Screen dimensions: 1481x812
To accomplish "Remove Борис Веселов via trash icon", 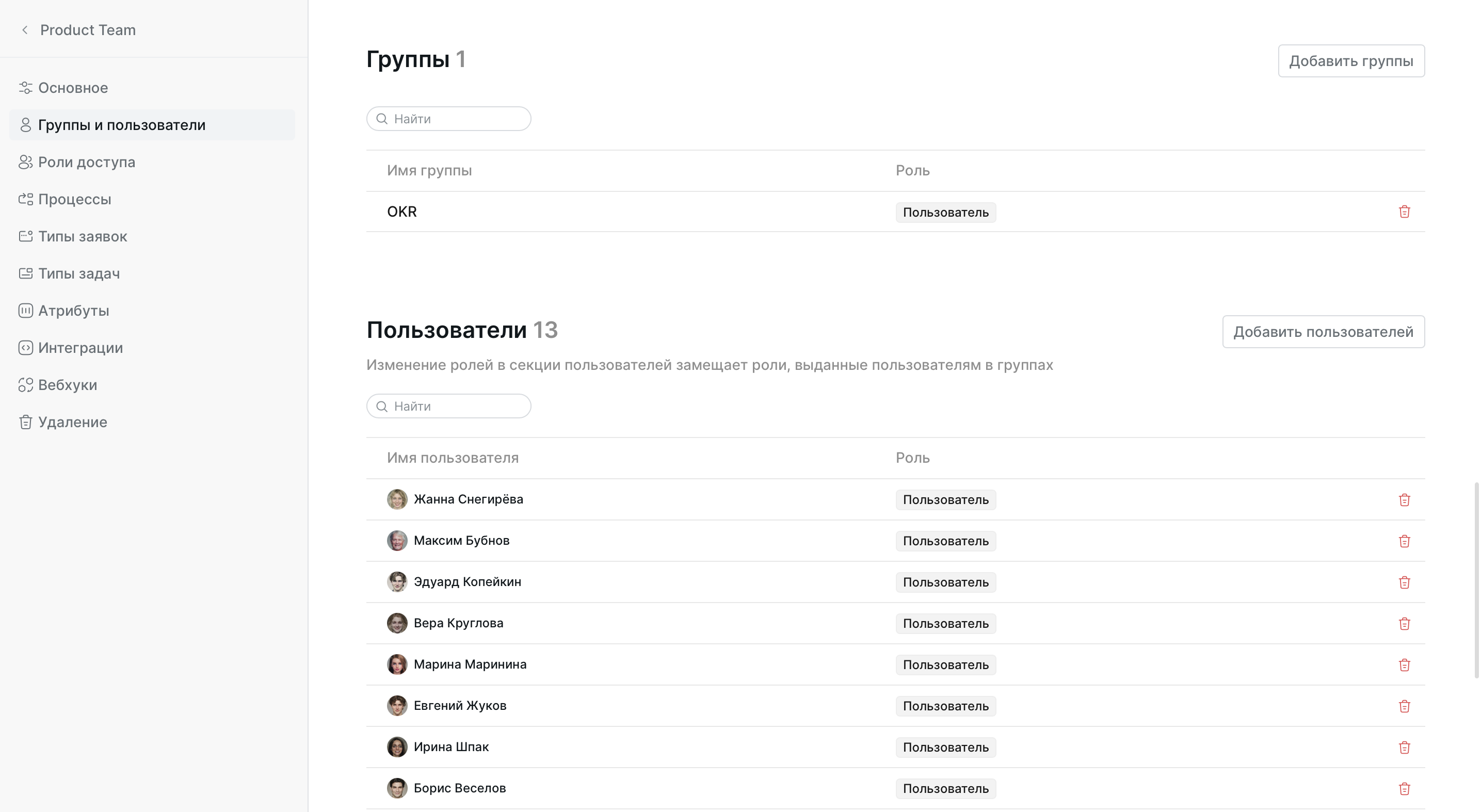I will (1404, 788).
